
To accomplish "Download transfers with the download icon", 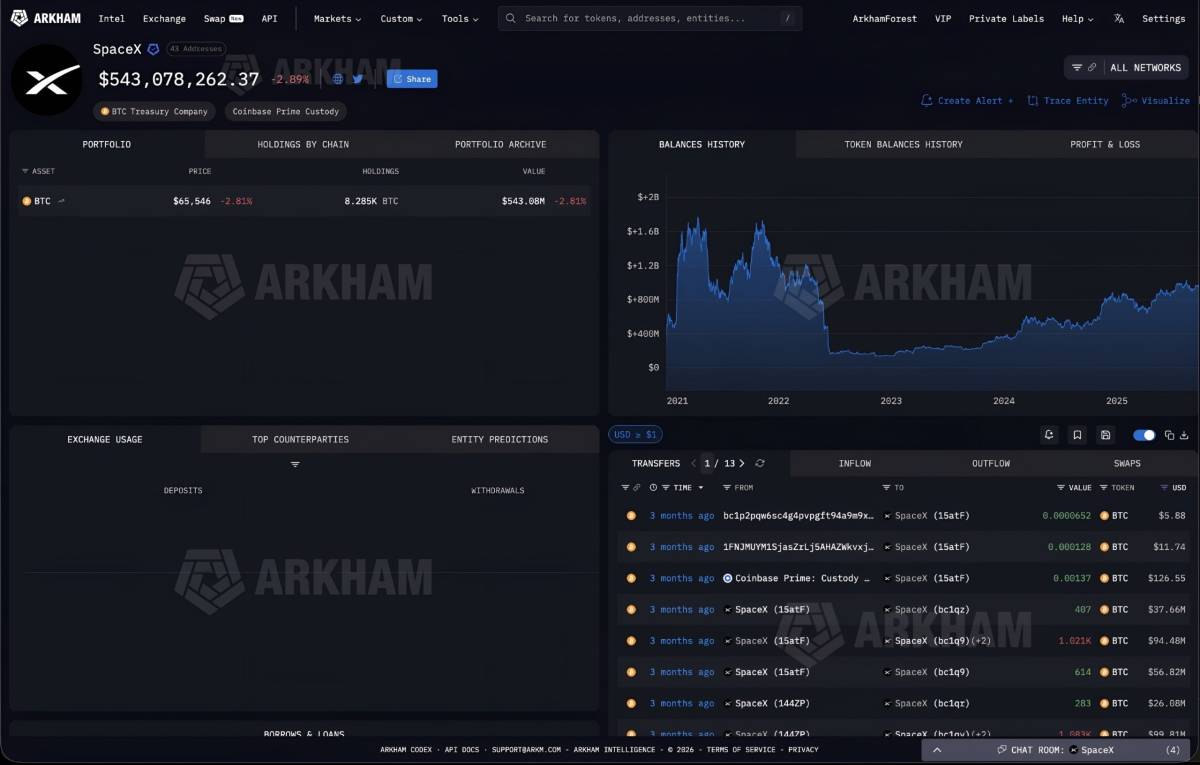I will 1184,435.
